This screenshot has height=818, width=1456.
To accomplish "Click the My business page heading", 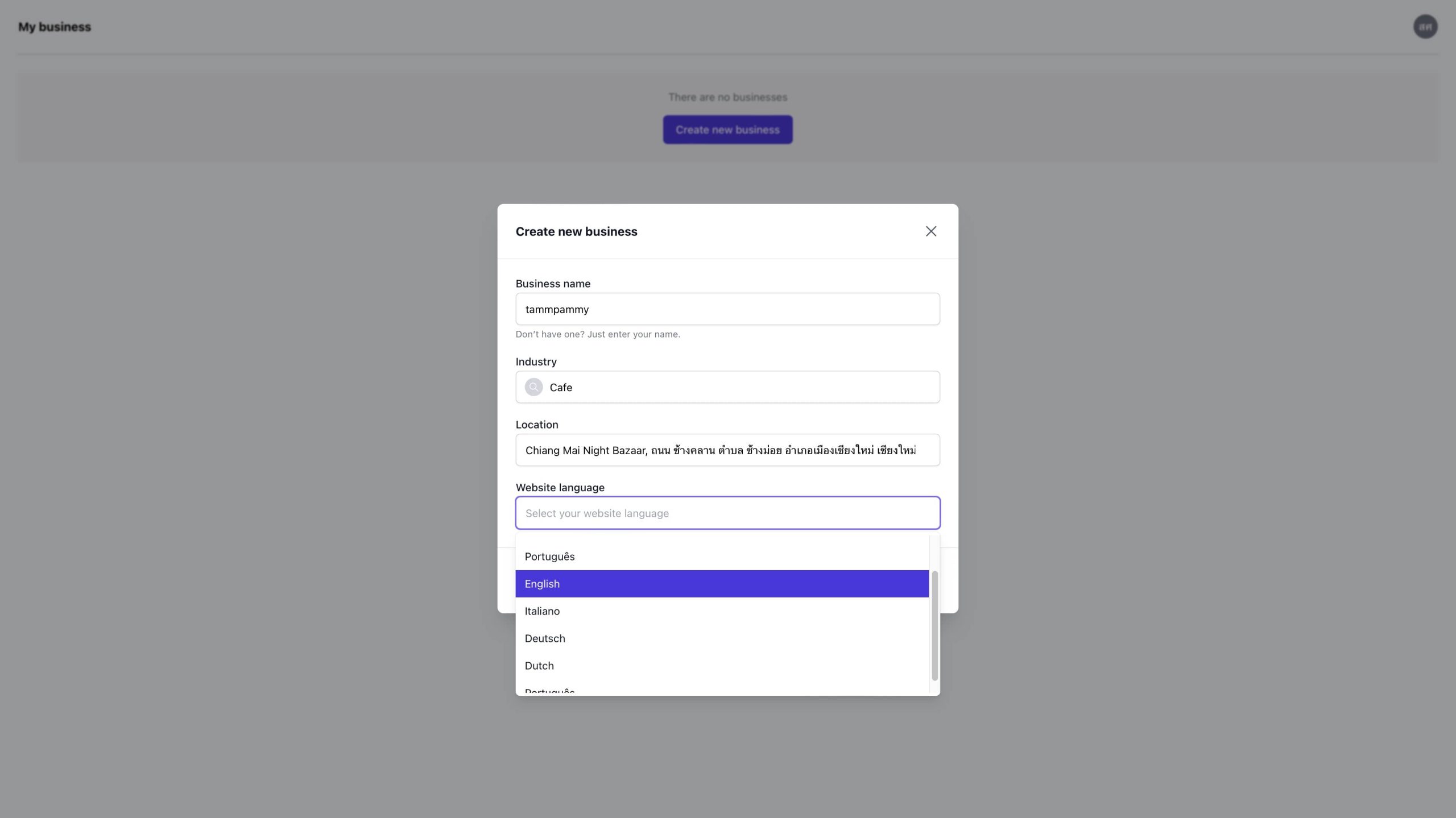I will tap(55, 27).
